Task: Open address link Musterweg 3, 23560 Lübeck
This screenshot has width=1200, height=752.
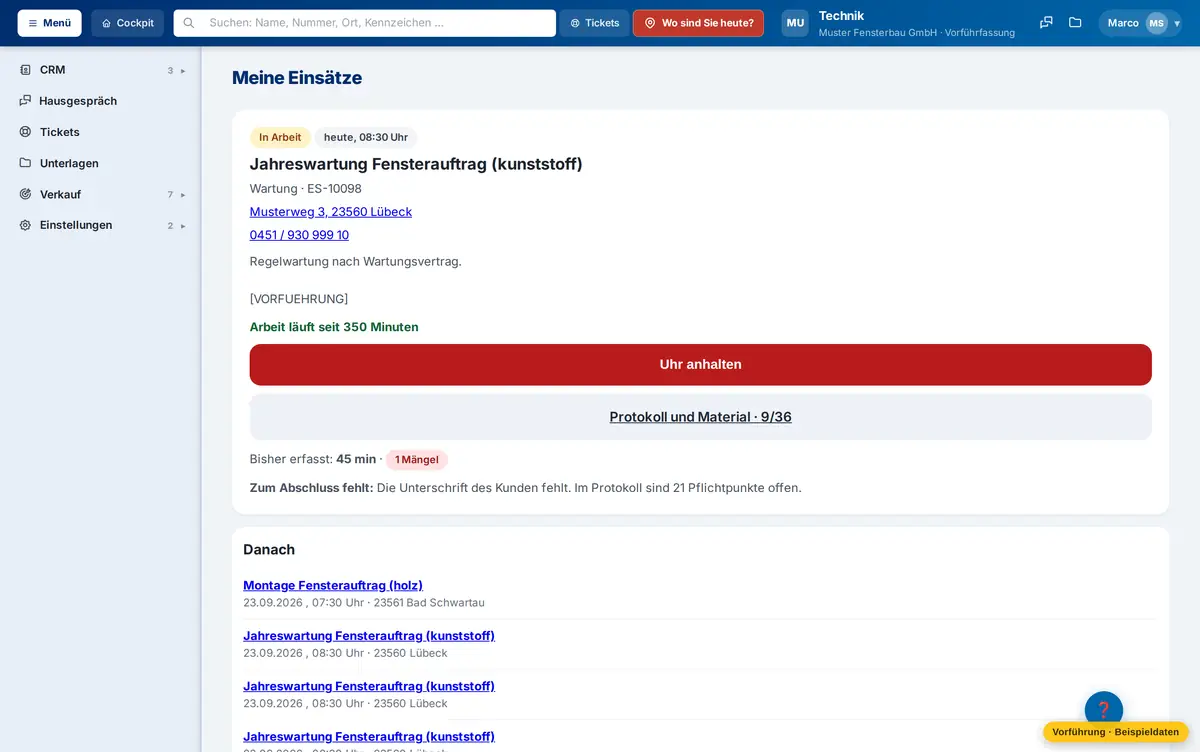Action: point(331,212)
